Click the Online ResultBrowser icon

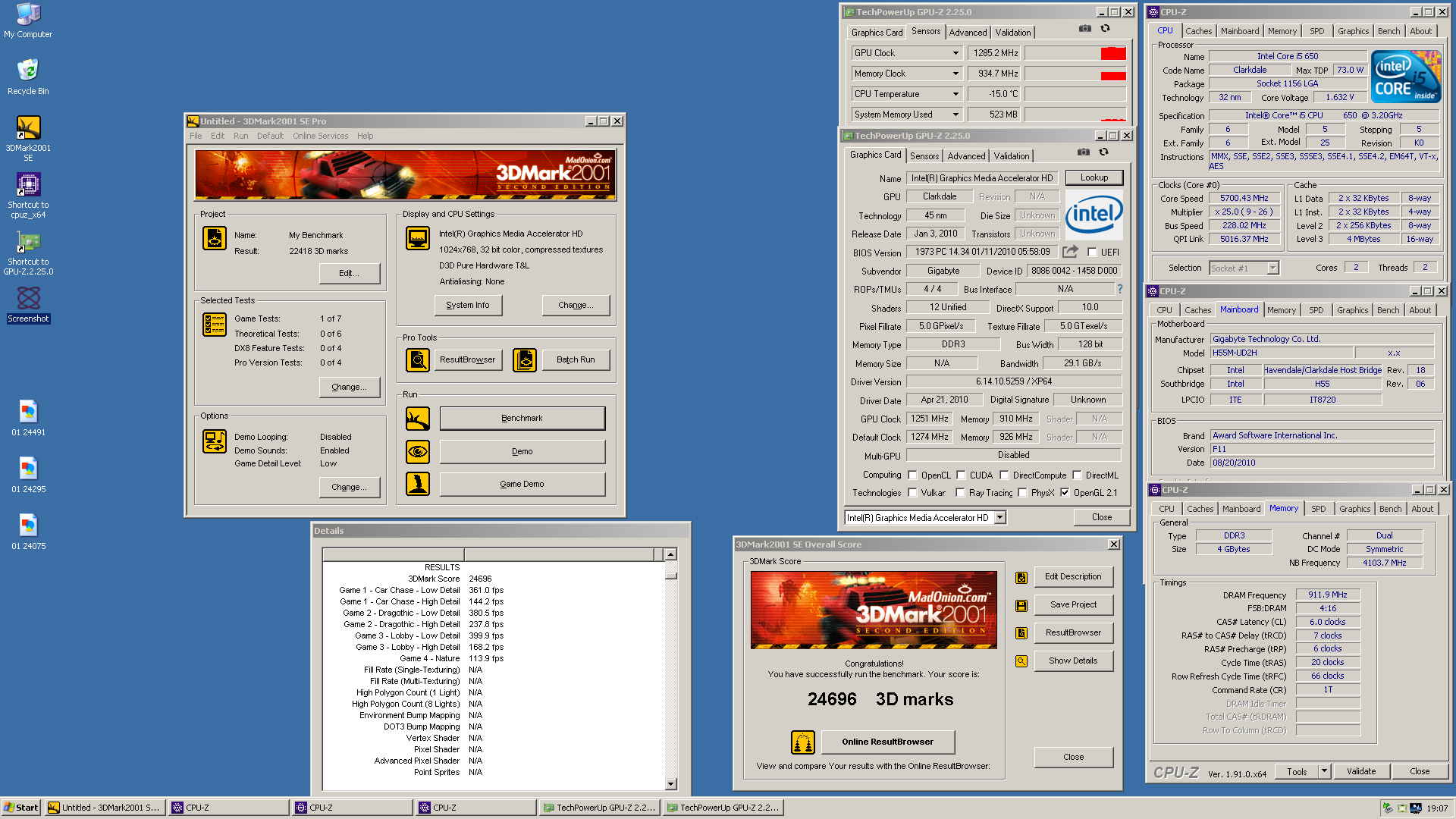tap(802, 742)
